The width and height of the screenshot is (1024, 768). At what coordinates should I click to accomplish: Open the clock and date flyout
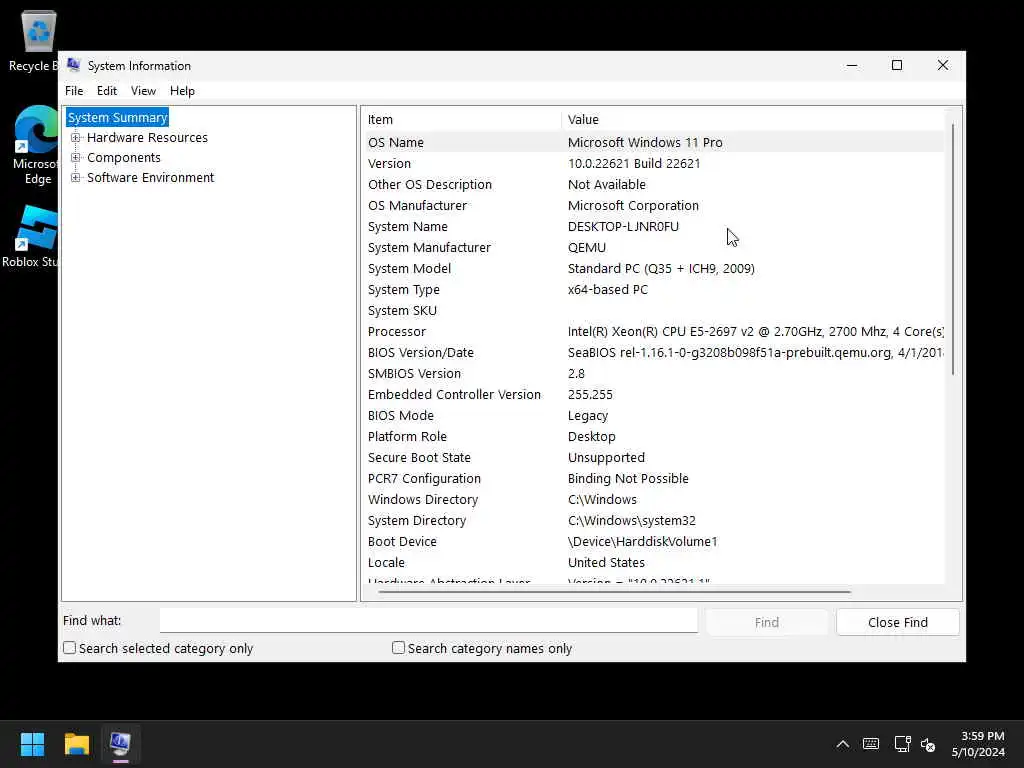pos(978,744)
